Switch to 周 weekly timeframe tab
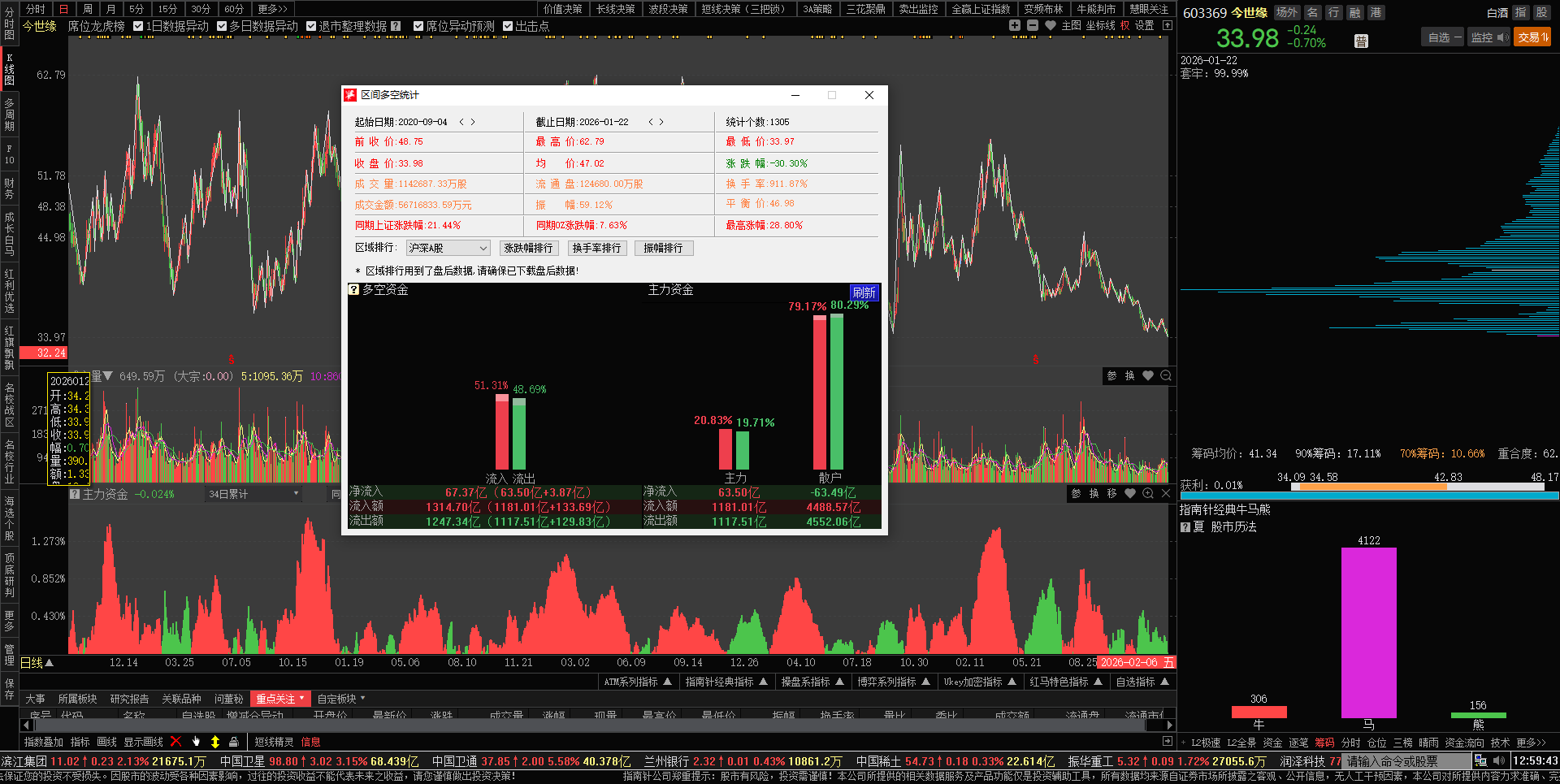 [88, 9]
